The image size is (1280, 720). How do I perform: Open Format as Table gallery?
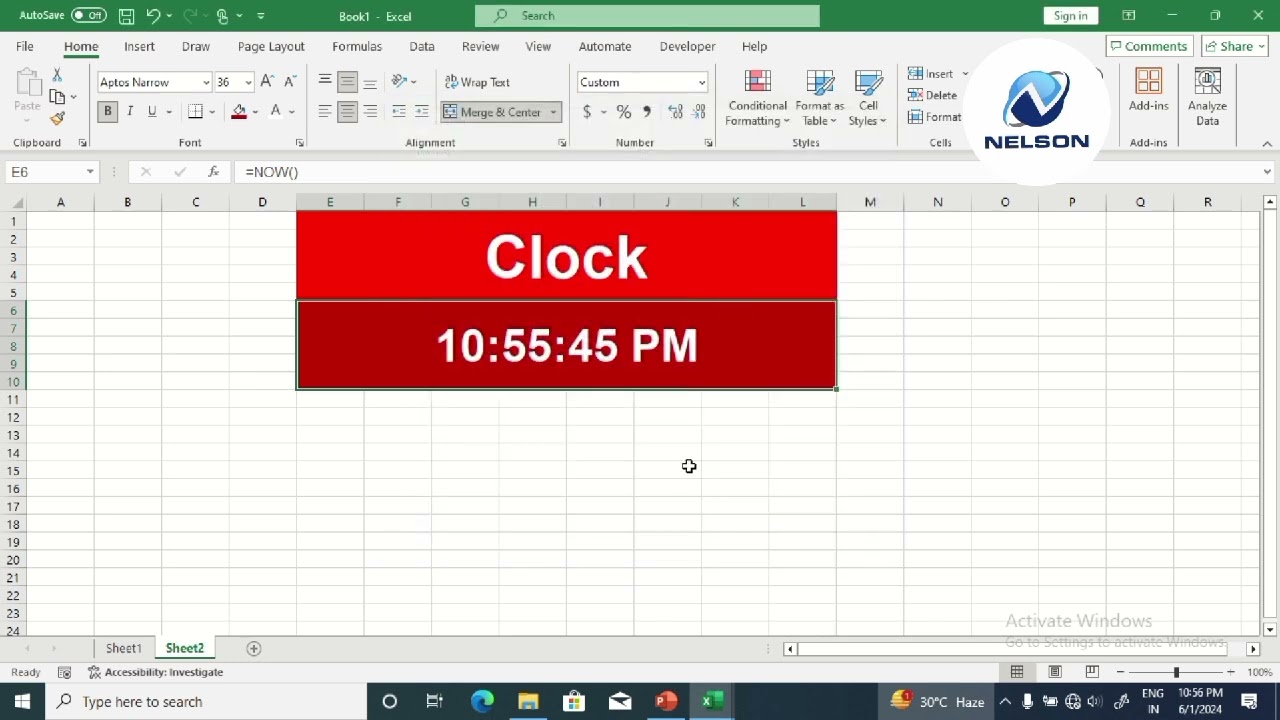[820, 97]
